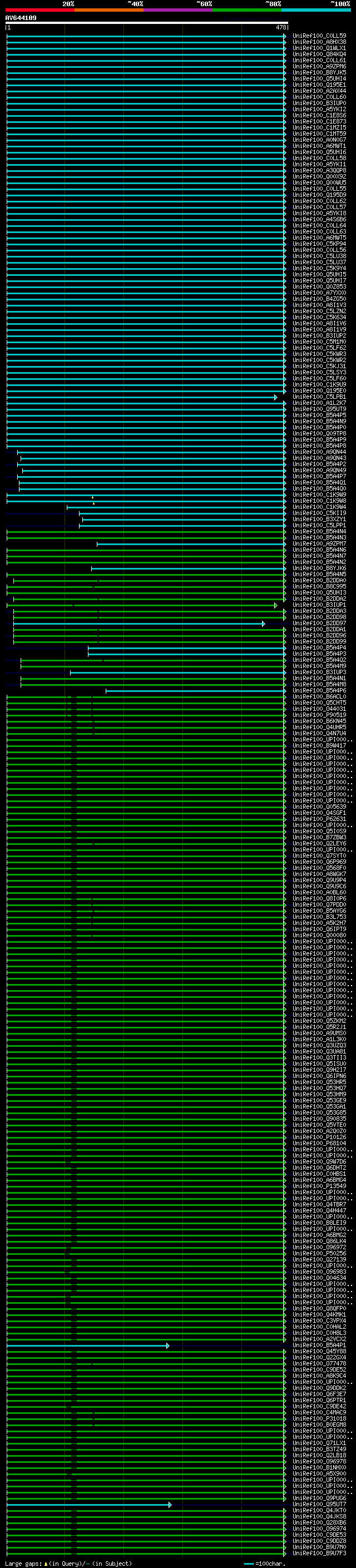The width and height of the screenshot is (356, 1568).
Task: Select hit label UniRef100_C0LL59
Action: tap(319, 36)
